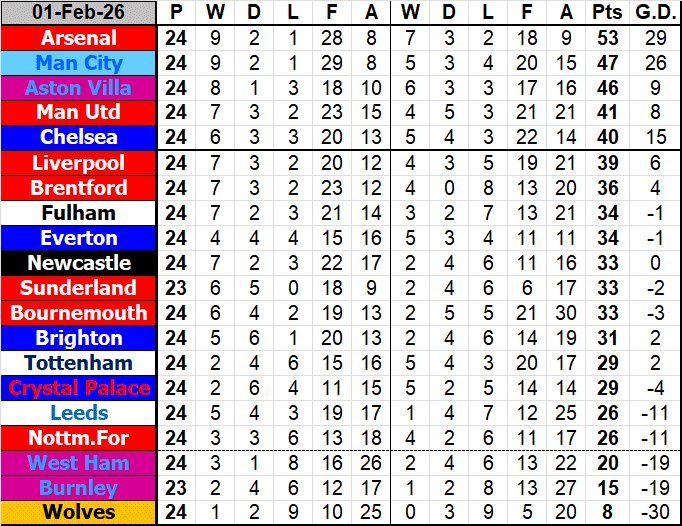Click the Arsenal team name cell
This screenshot has height=526, width=682.
pos(79,38)
